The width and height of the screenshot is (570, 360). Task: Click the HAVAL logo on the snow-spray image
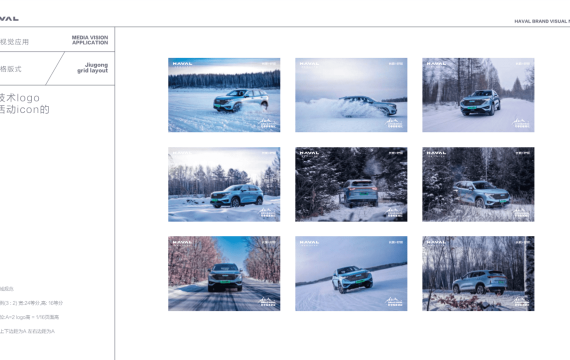(309, 64)
